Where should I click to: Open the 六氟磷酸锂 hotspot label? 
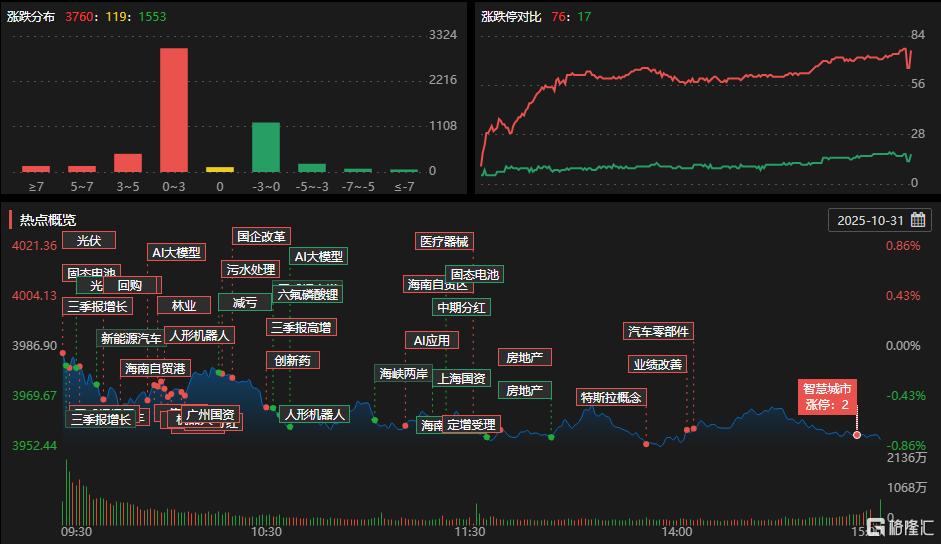tap(308, 294)
